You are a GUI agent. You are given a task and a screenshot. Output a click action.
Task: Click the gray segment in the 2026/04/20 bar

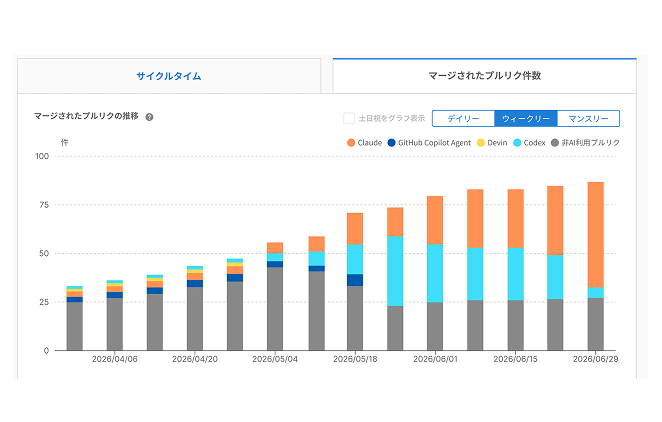click(195, 319)
